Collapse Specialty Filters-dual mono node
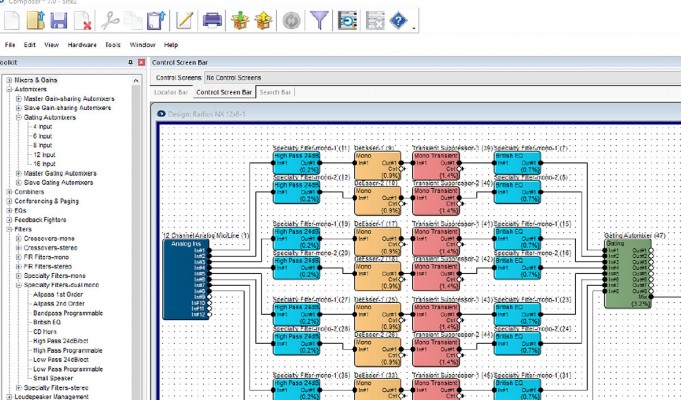The width and height of the screenshot is (681, 400). click(x=19, y=285)
